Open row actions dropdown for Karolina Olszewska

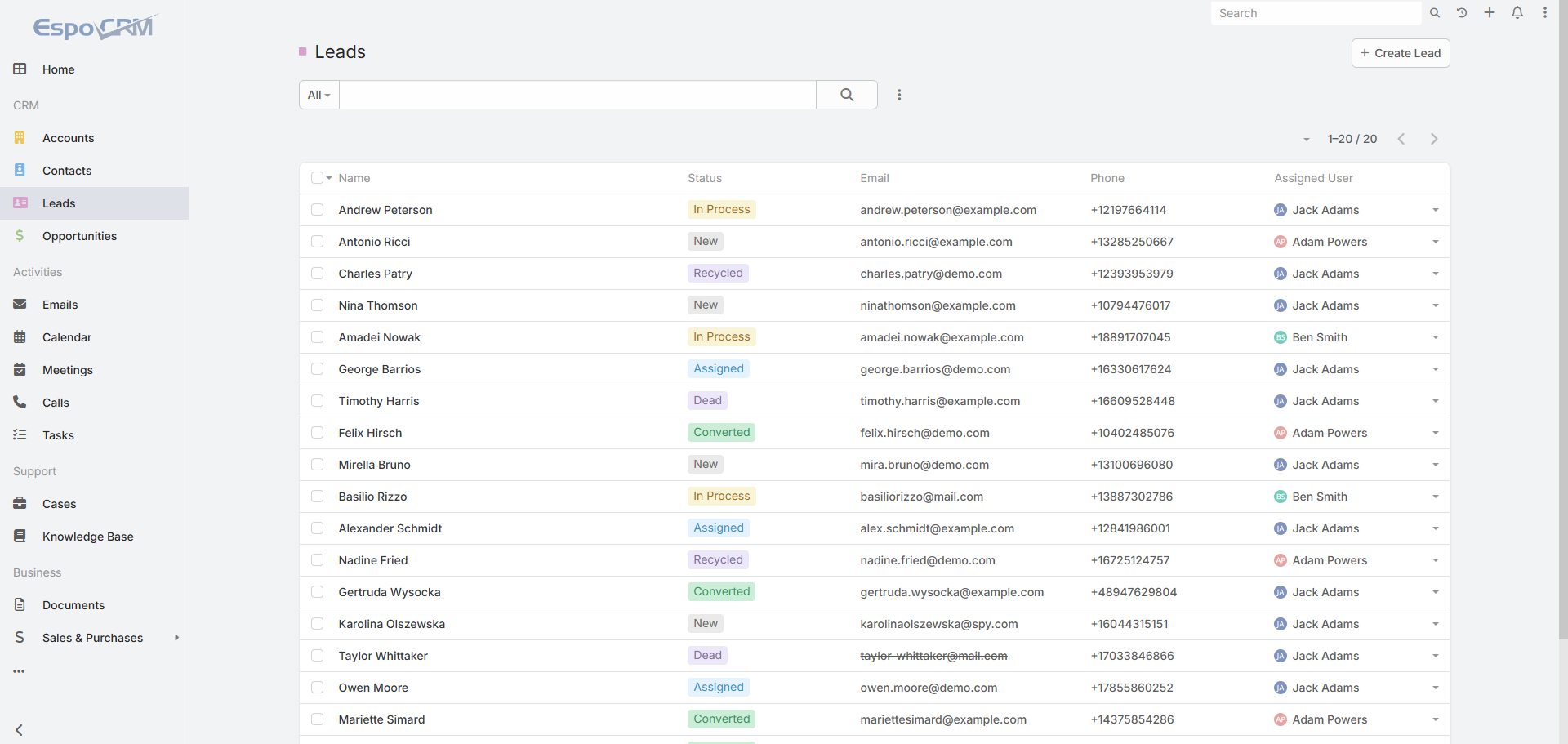pos(1435,624)
